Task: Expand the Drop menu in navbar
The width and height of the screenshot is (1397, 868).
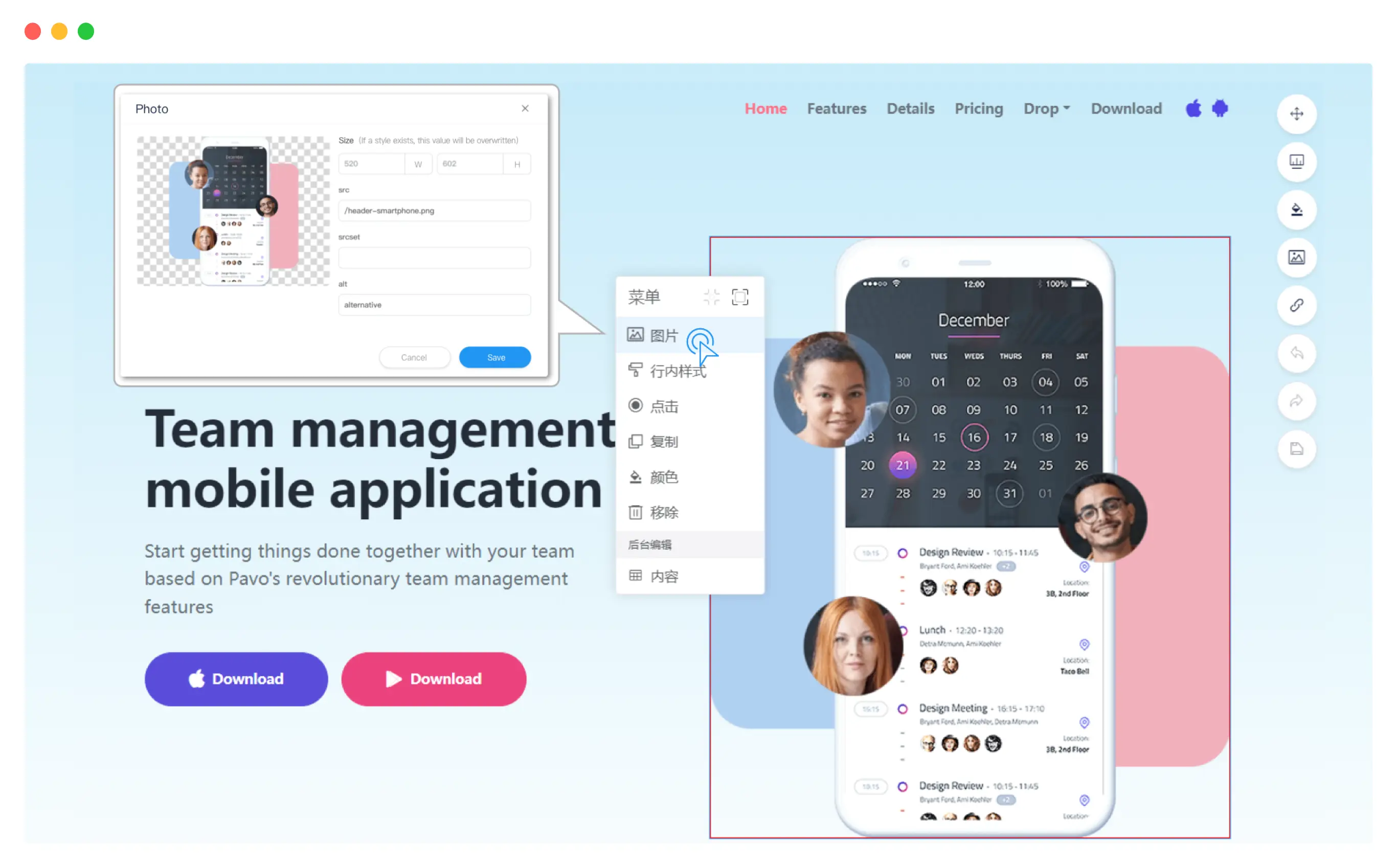Action: coord(1045,108)
